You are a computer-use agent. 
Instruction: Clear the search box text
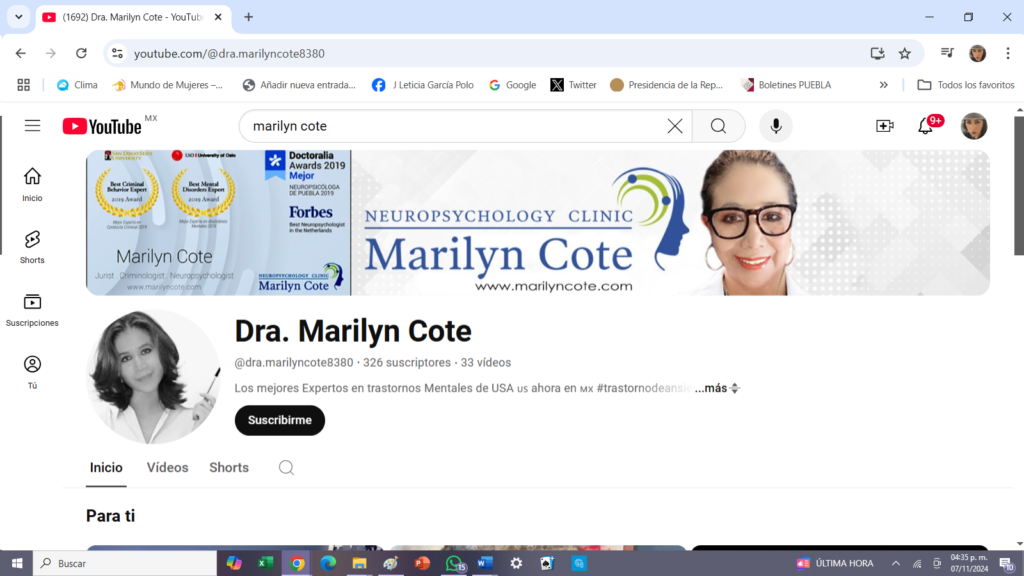[x=675, y=126]
